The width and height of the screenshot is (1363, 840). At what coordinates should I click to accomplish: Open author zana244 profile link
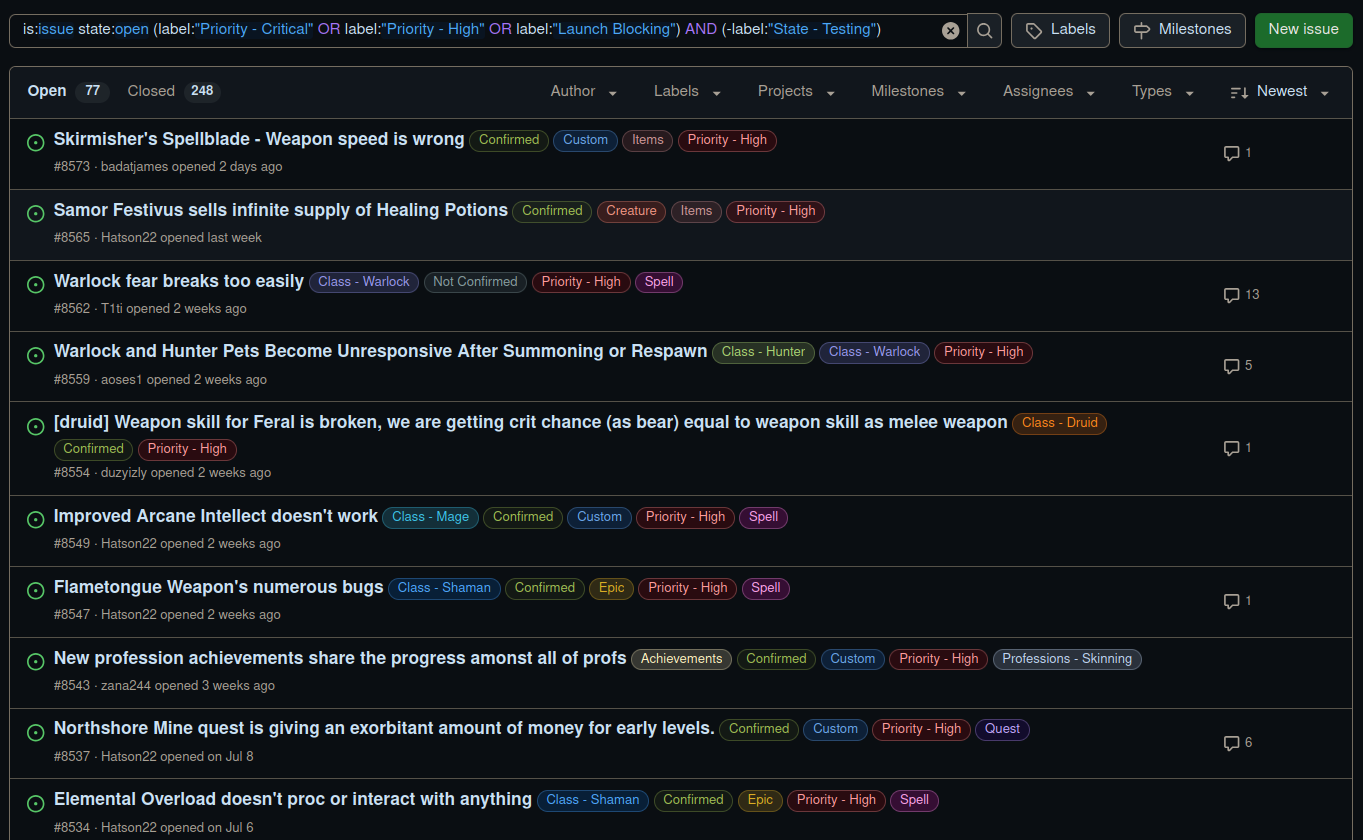pyautogui.click(x=126, y=686)
